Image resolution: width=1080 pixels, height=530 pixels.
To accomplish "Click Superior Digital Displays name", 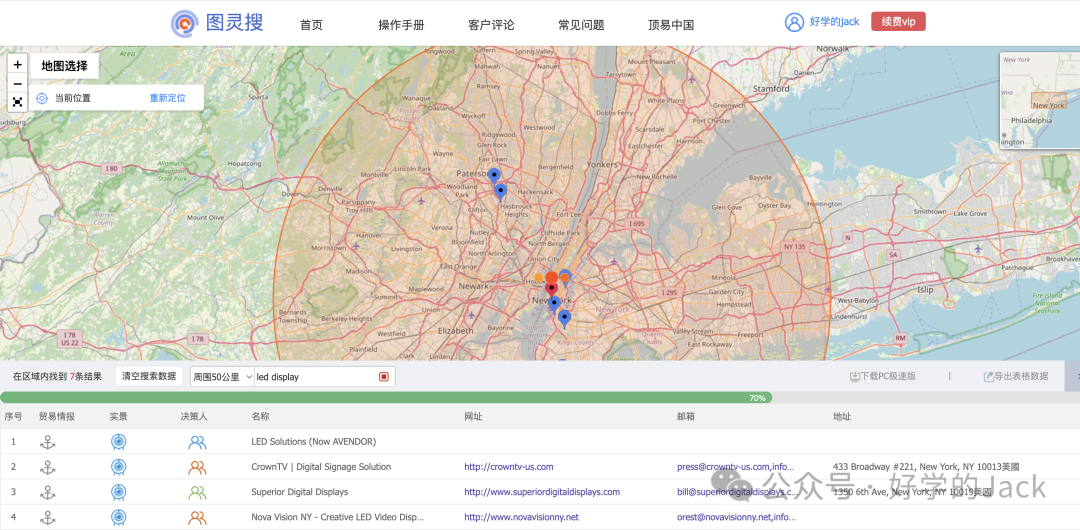I will pyautogui.click(x=300, y=492).
